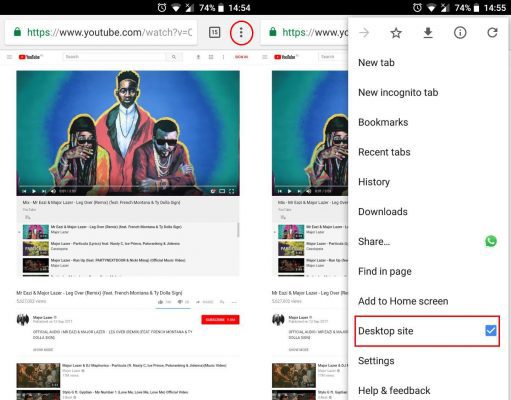
Task: Open Chrome's three-dot menu in left screenshot
Action: coord(241,32)
